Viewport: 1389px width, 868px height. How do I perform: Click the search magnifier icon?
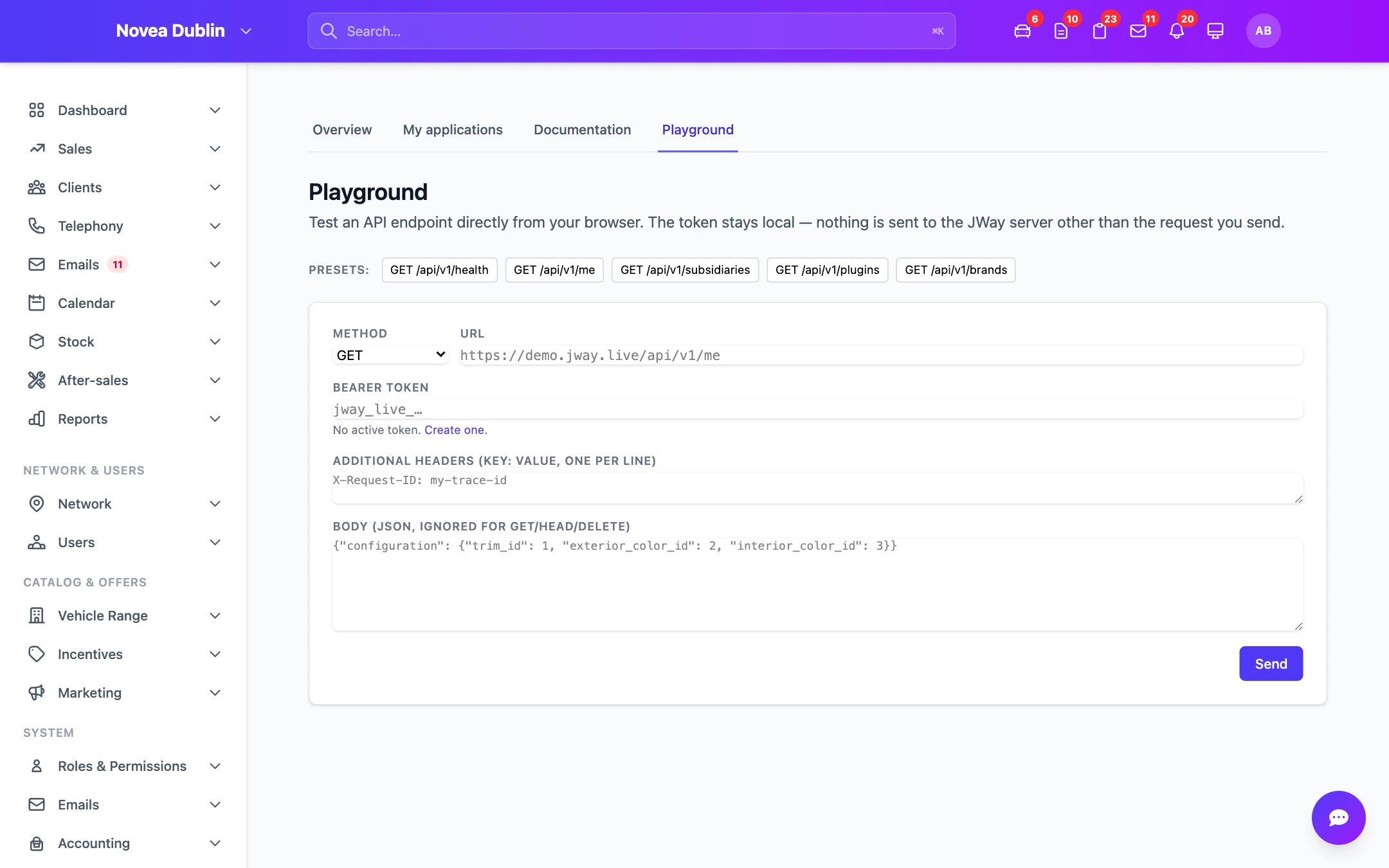(329, 31)
